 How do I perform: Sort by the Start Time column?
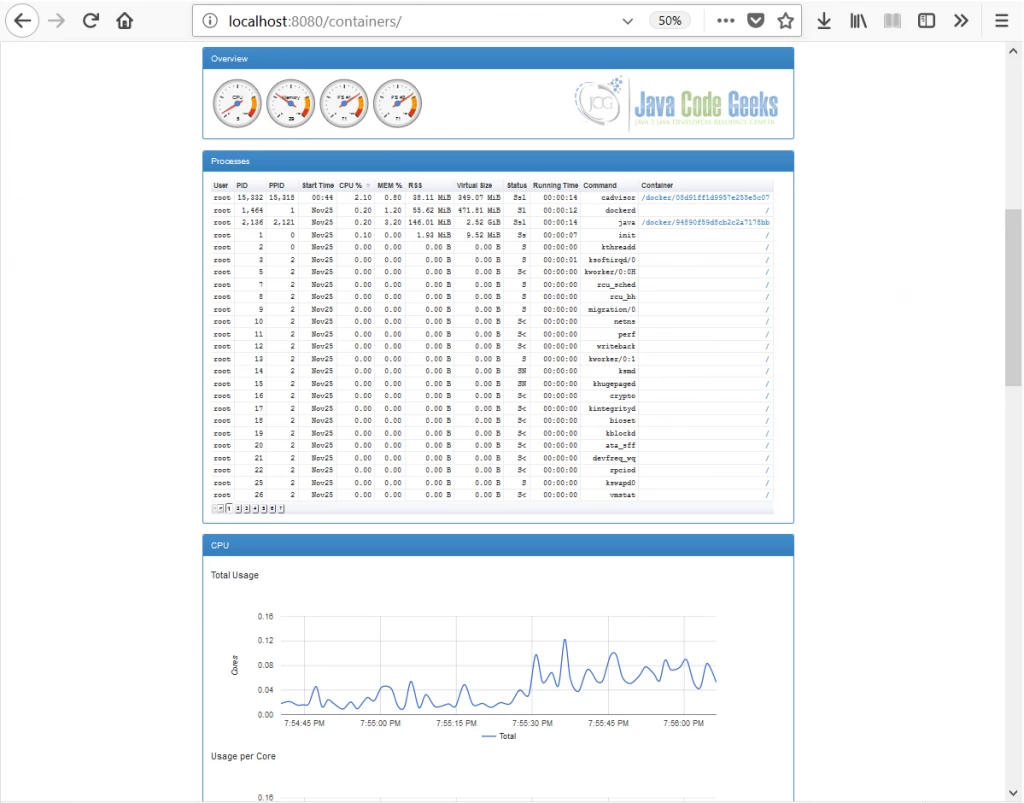click(317, 185)
